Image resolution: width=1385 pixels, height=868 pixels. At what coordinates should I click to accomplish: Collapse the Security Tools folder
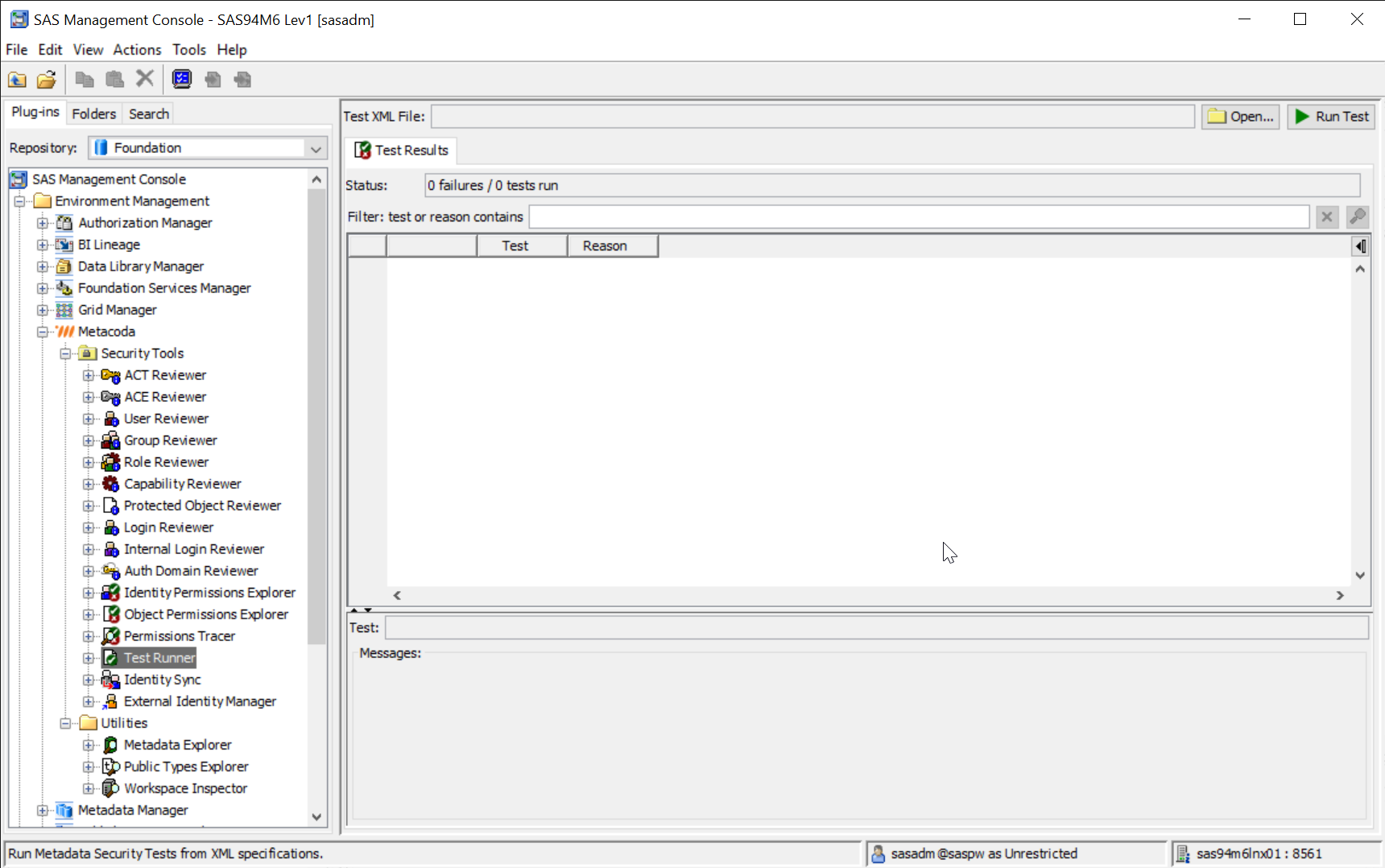(65, 353)
